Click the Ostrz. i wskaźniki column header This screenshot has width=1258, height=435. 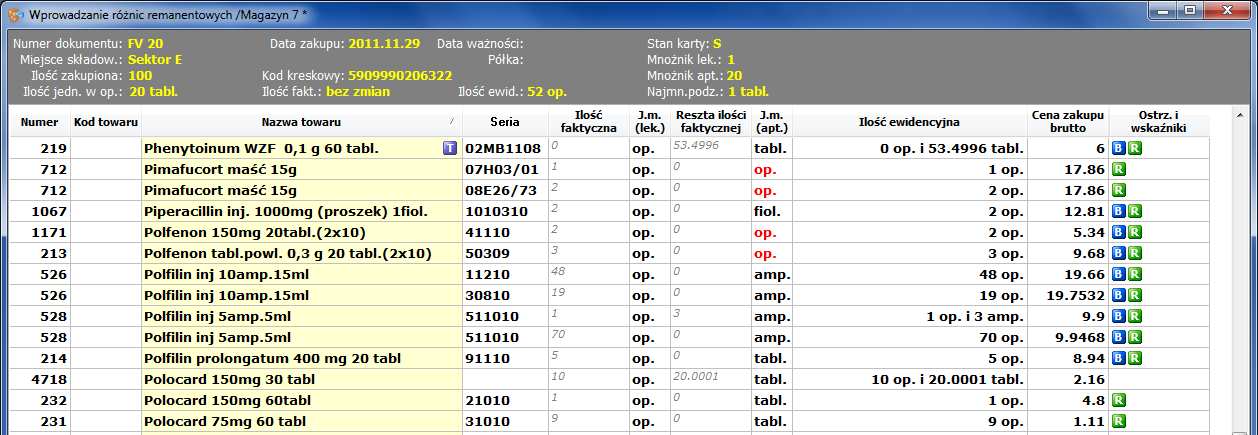(x=1159, y=122)
